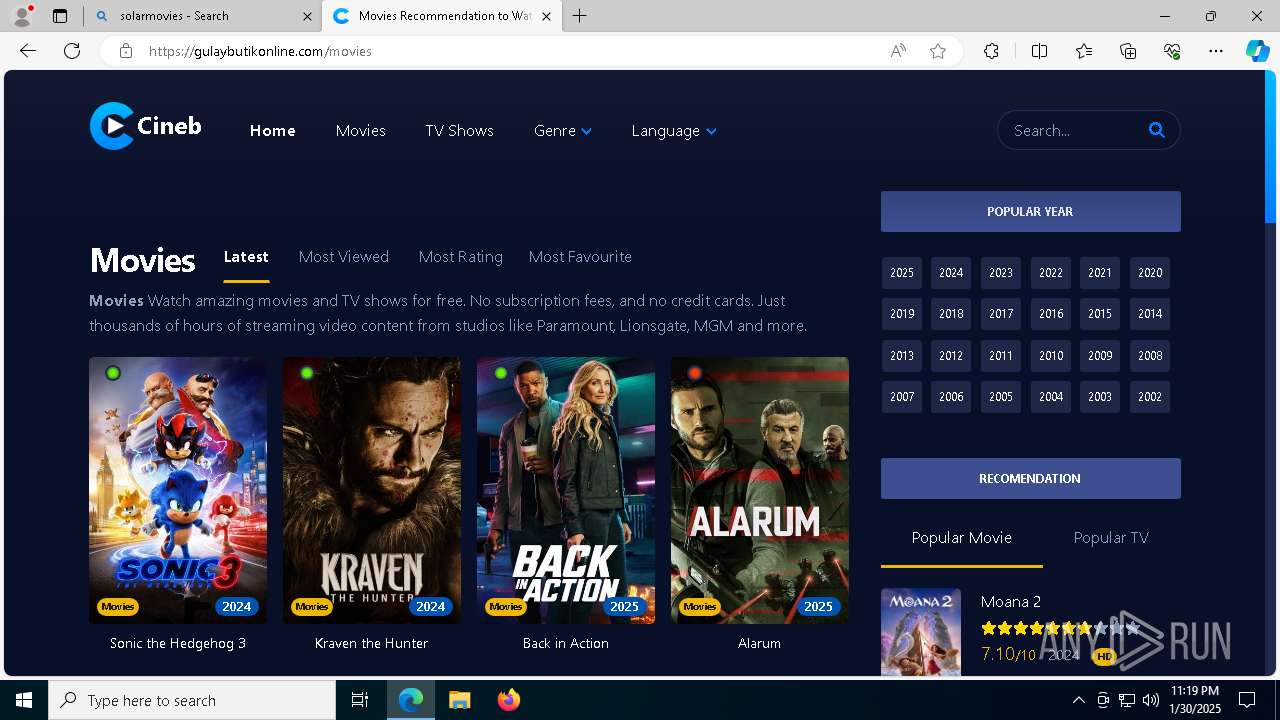Open Settings and more menu

(x=1216, y=51)
